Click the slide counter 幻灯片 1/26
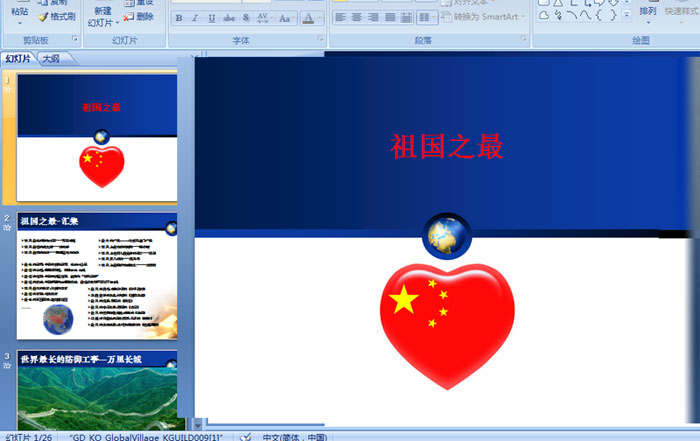This screenshot has height=441, width=700. coord(28,437)
